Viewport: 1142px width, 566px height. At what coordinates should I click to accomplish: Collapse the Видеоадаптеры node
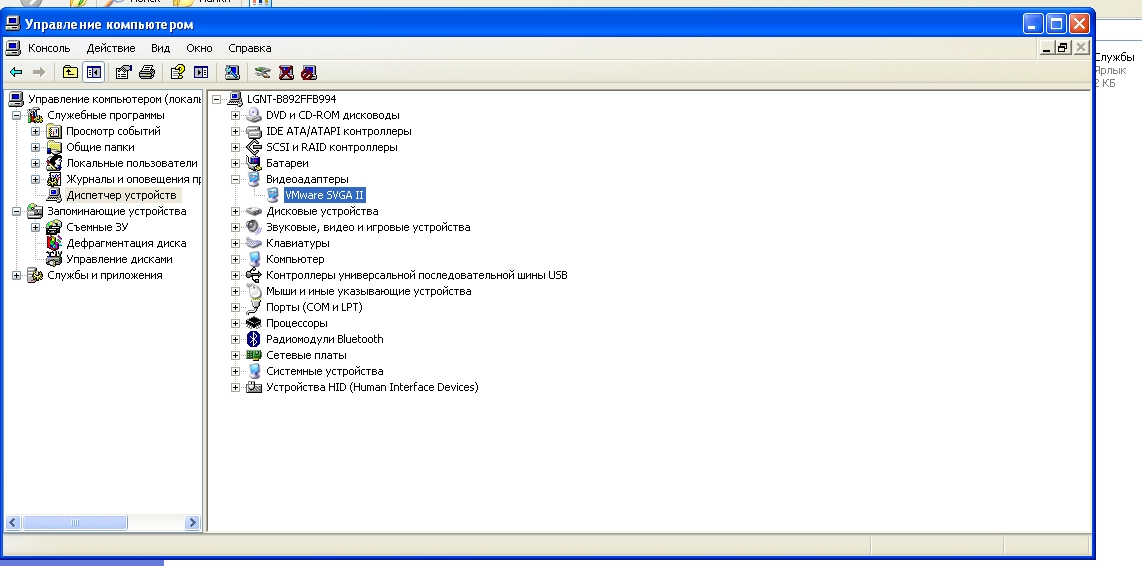[x=236, y=179]
